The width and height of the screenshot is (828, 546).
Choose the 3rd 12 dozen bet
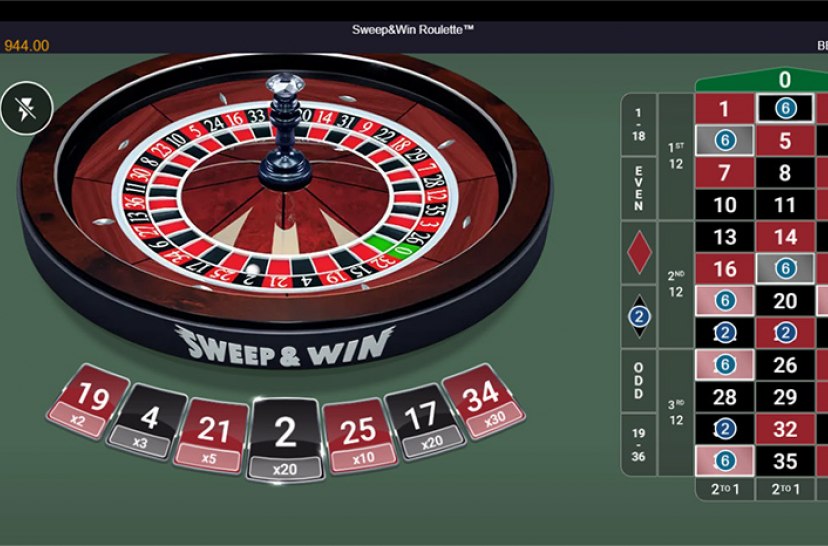676,413
